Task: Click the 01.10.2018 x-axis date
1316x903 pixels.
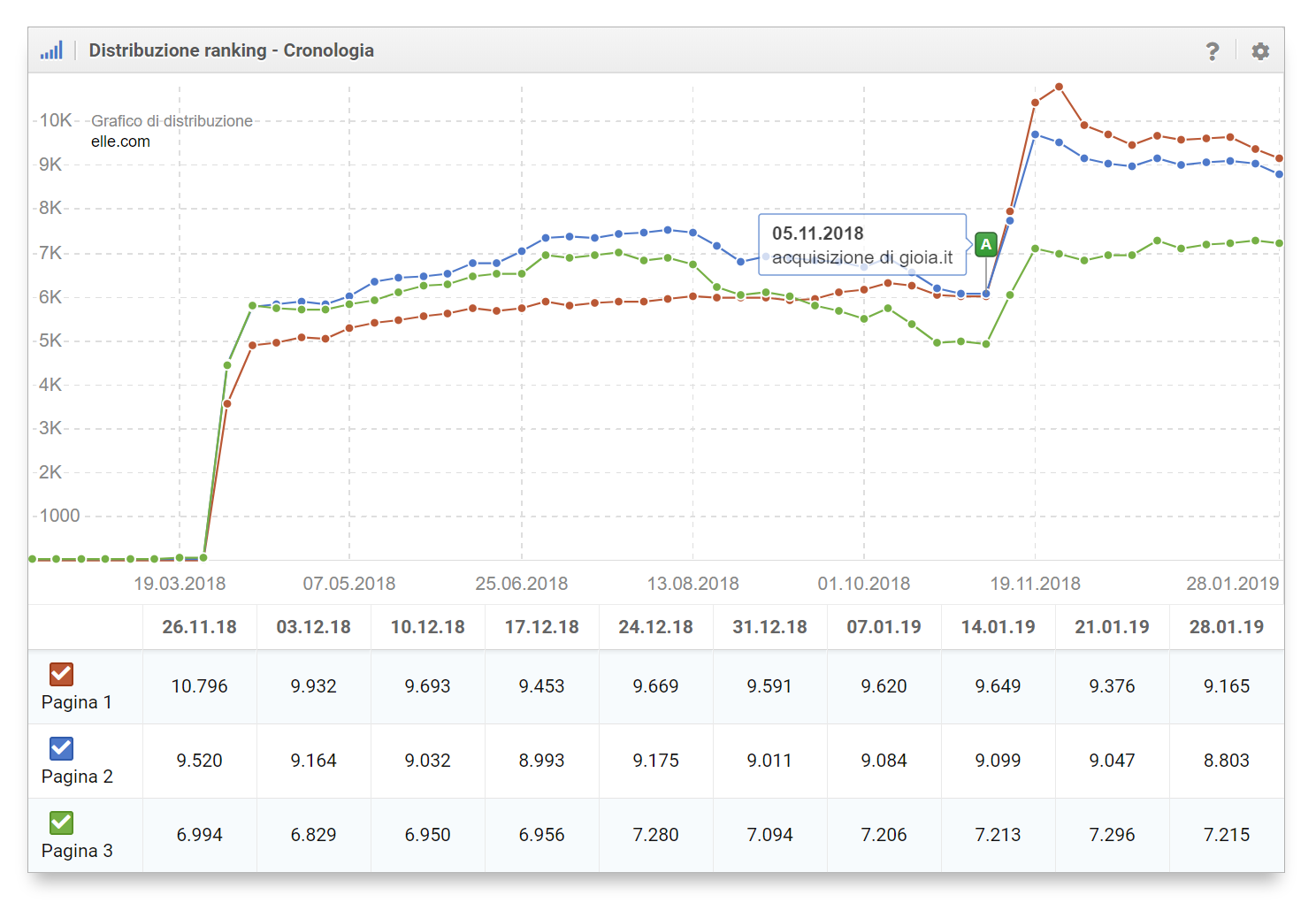Action: 864,584
